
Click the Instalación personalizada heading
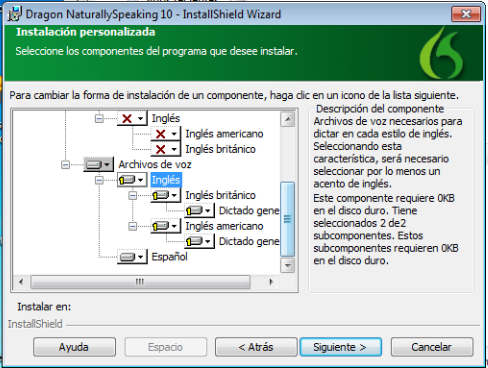coord(86,32)
